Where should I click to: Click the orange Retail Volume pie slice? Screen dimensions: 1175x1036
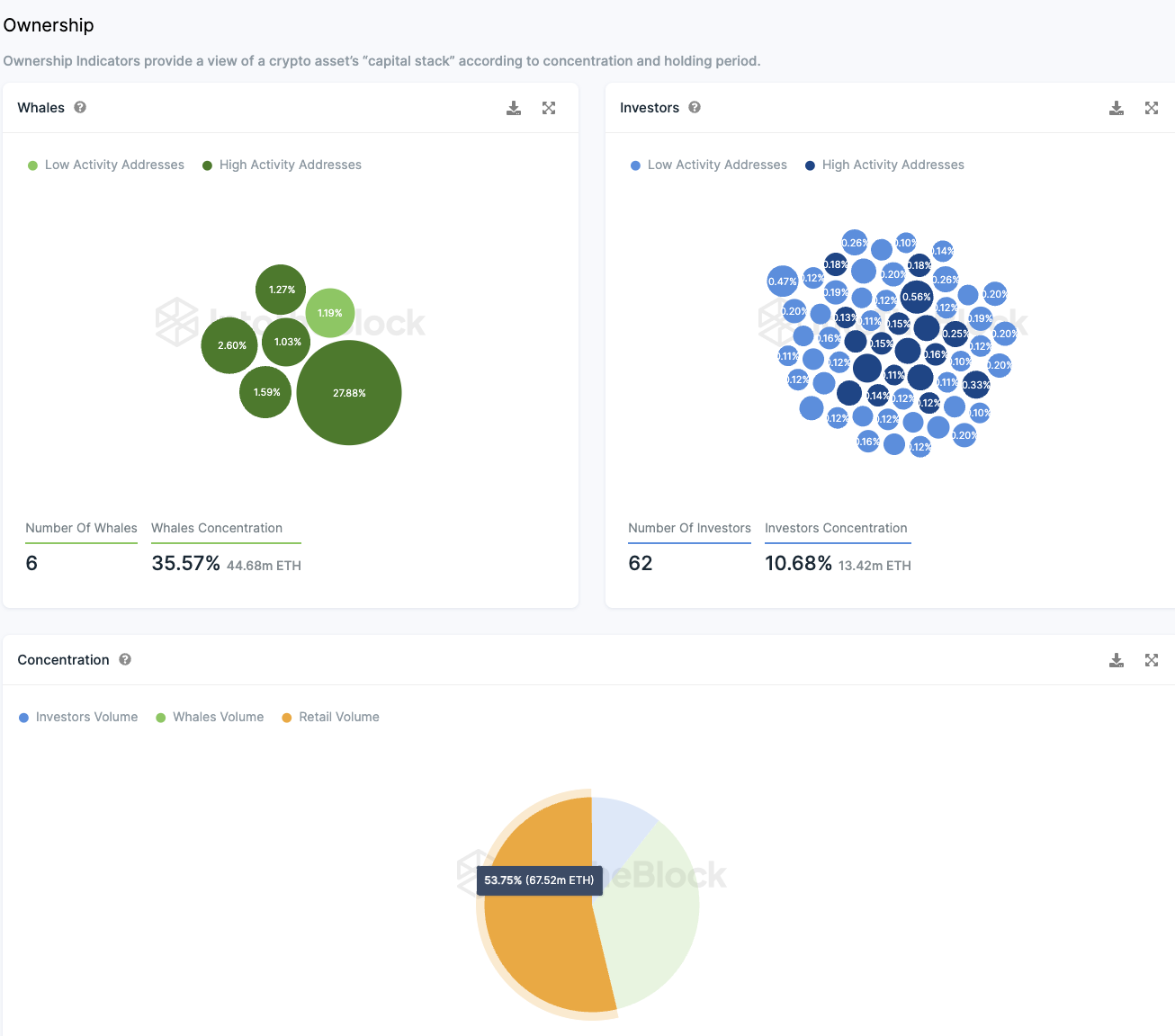point(540,944)
